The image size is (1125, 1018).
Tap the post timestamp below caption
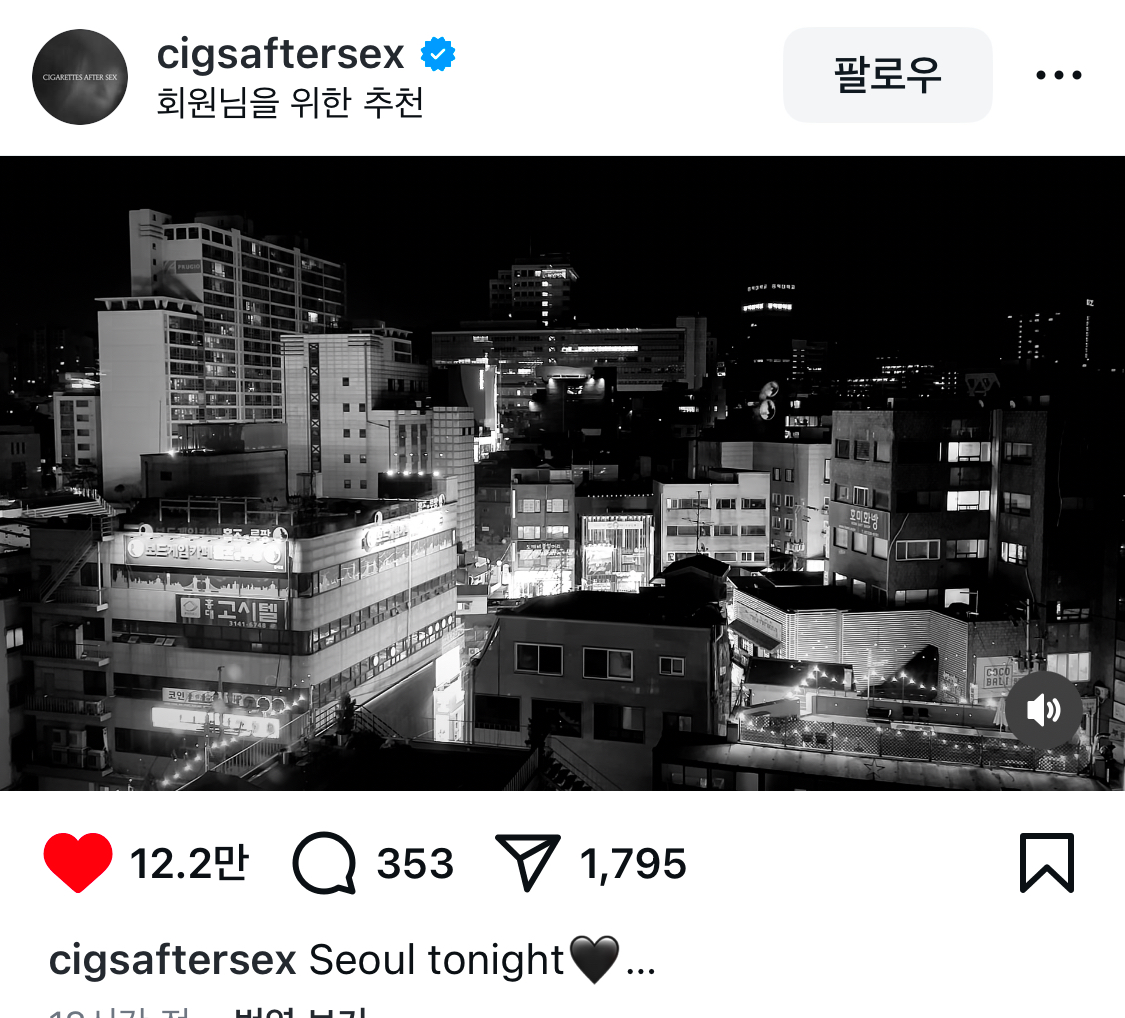[x=119, y=1012]
